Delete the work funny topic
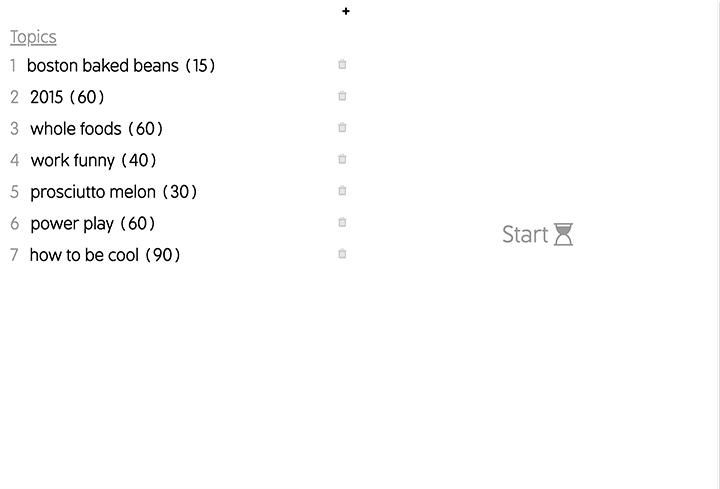The height and width of the screenshot is (489, 720). (x=342, y=159)
